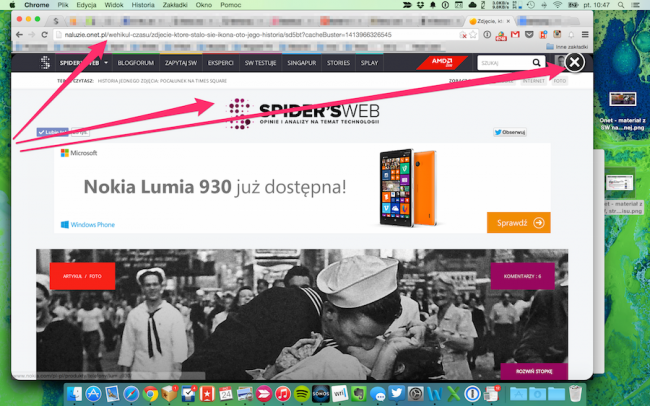Open the Chrome hamburger menu
This screenshot has height=406, width=650.
(x=585, y=35)
